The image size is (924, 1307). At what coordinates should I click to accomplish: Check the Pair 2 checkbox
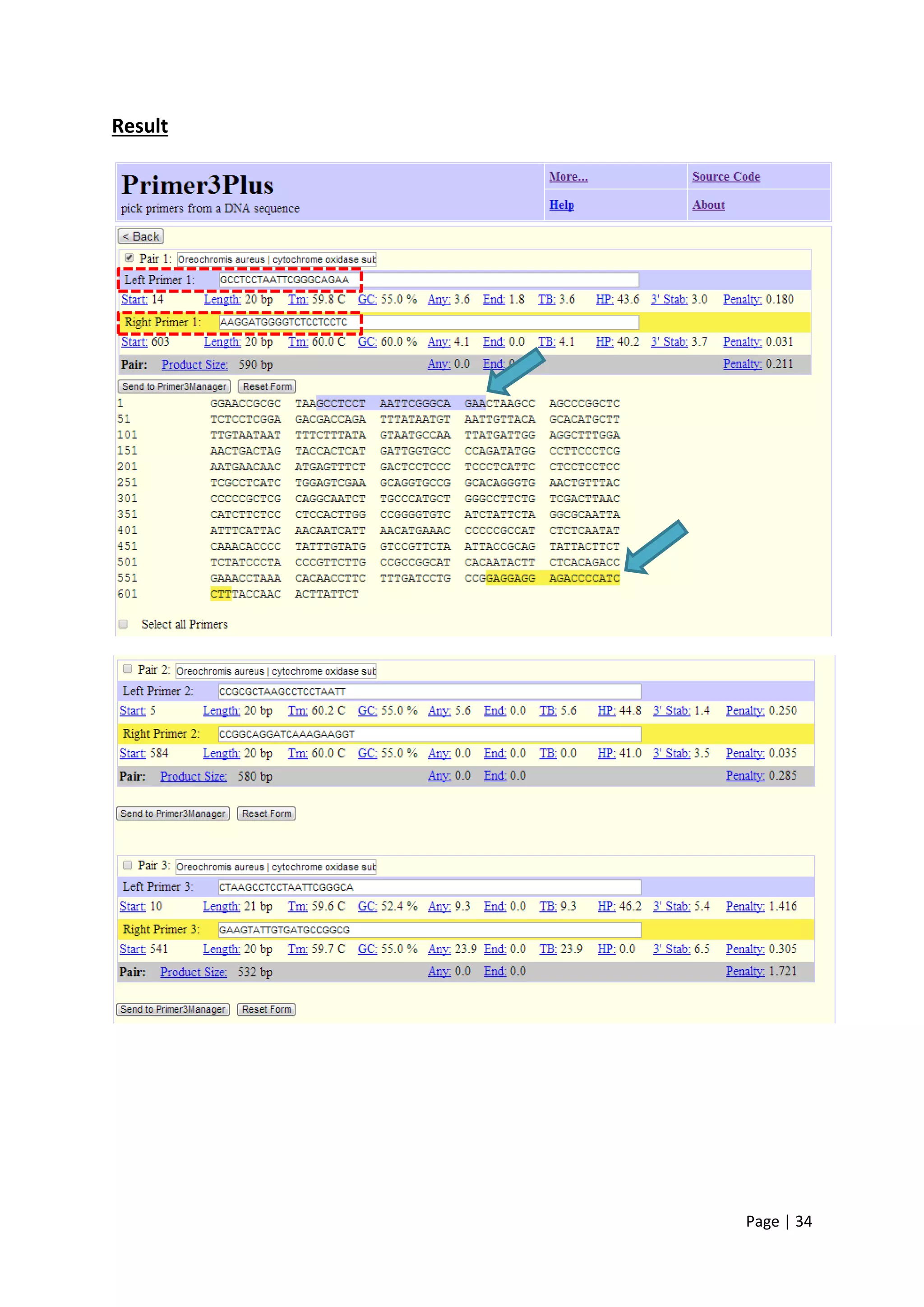click(x=127, y=669)
